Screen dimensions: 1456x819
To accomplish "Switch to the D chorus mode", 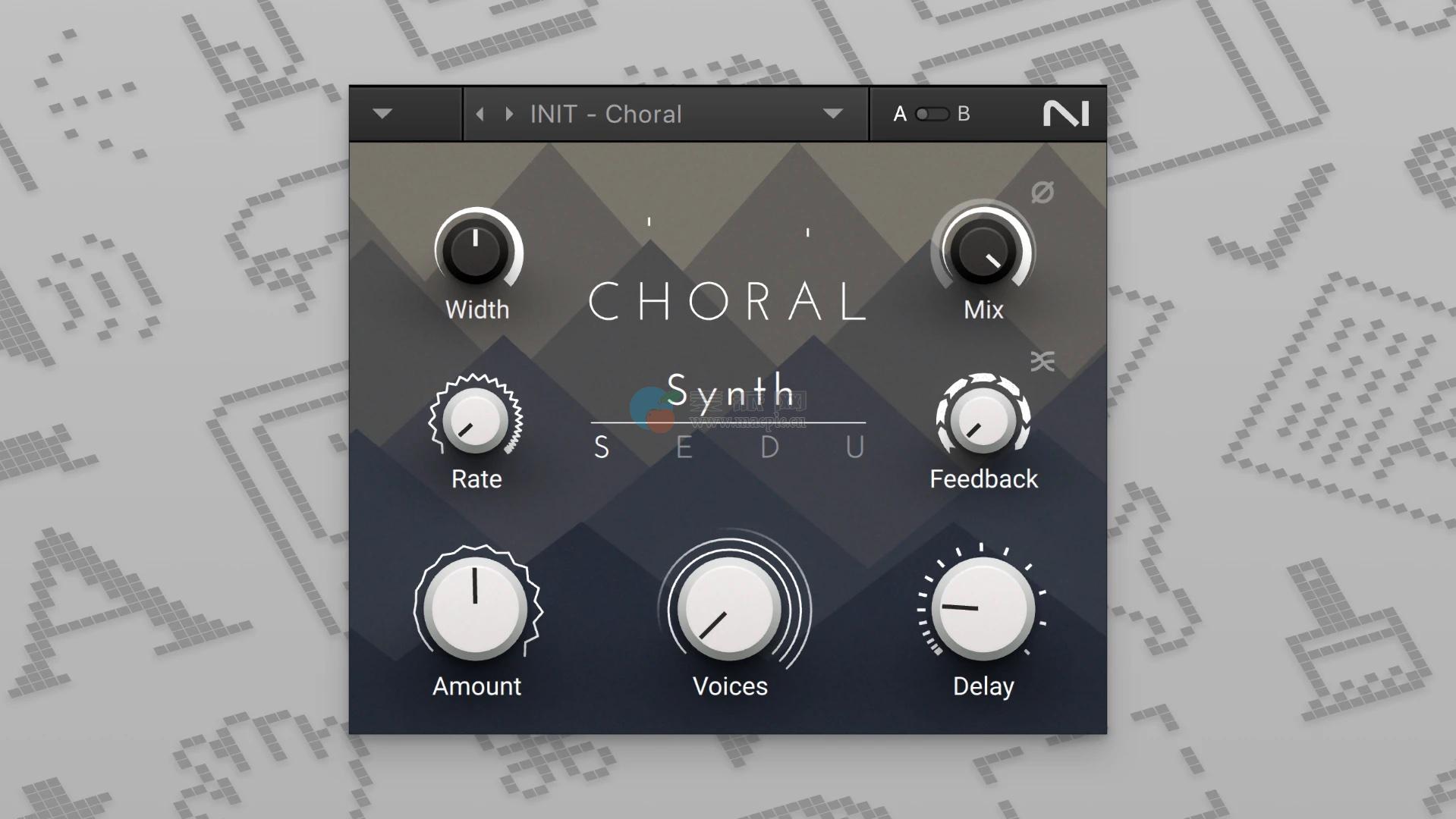I will click(769, 448).
